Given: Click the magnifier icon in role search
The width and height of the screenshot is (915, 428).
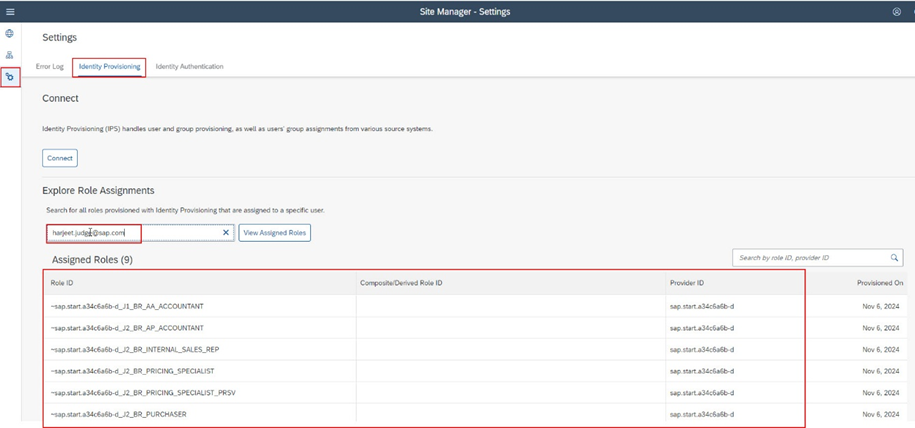Looking at the screenshot, I should [x=894, y=258].
